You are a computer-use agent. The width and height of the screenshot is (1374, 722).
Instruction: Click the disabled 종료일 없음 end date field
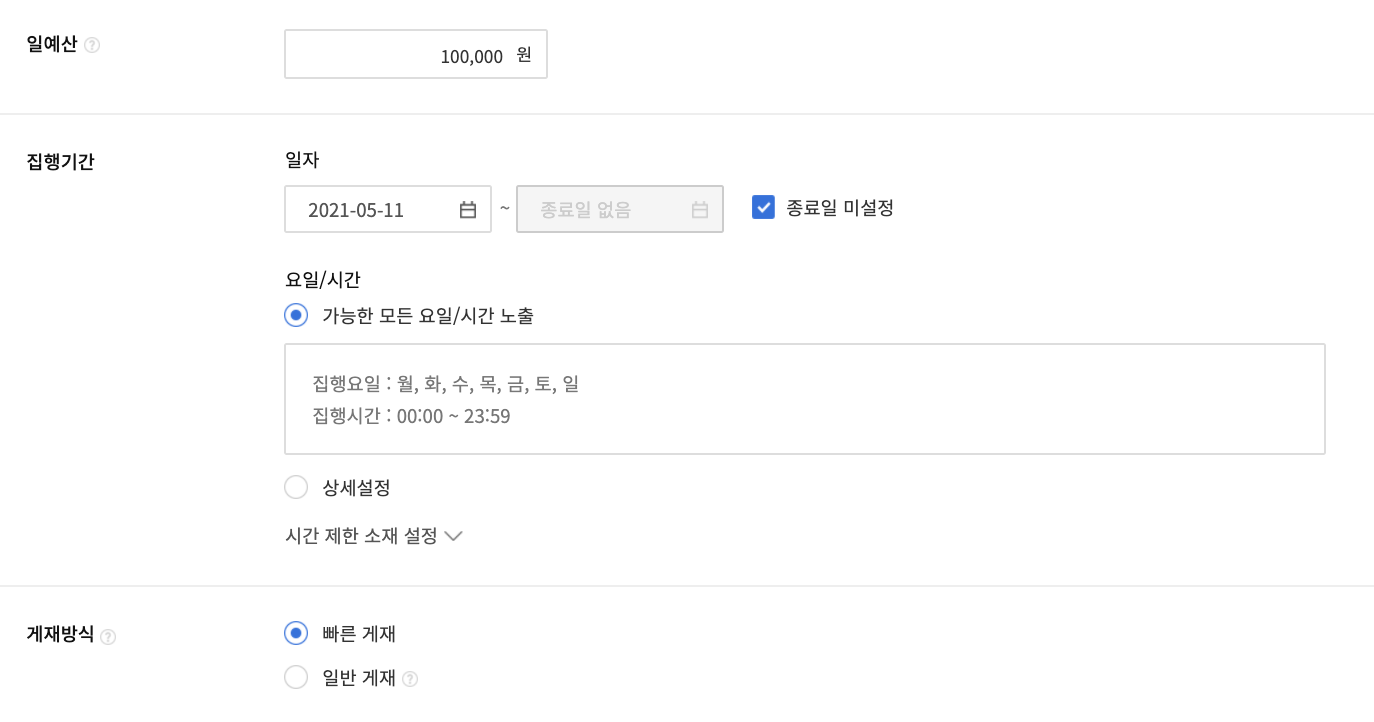(x=620, y=209)
